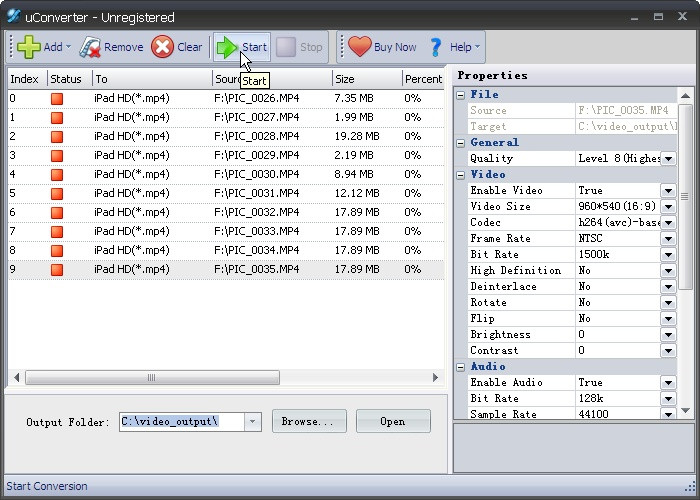Open the Deinterlace dropdown

[668, 287]
